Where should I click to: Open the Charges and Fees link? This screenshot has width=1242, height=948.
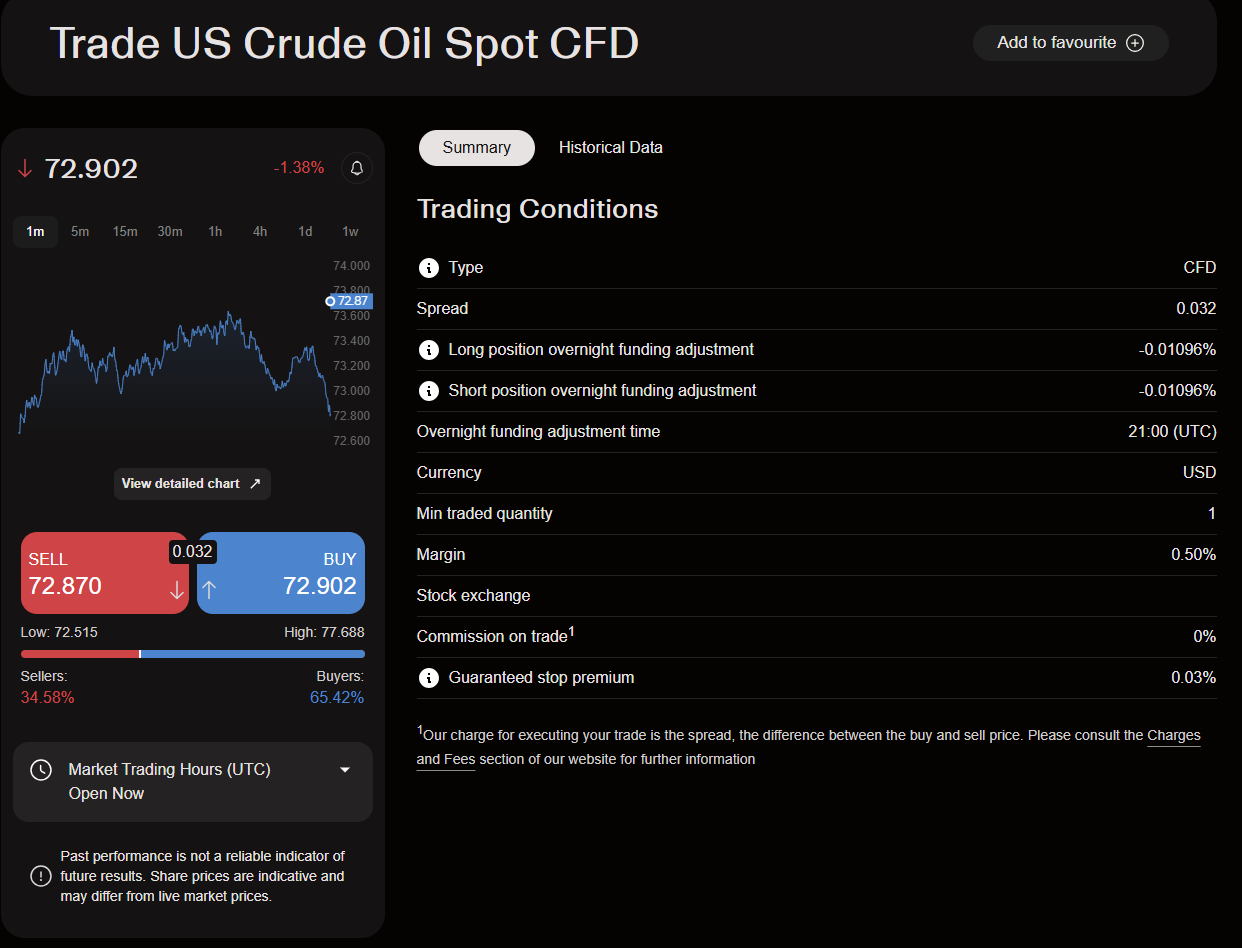1174,735
